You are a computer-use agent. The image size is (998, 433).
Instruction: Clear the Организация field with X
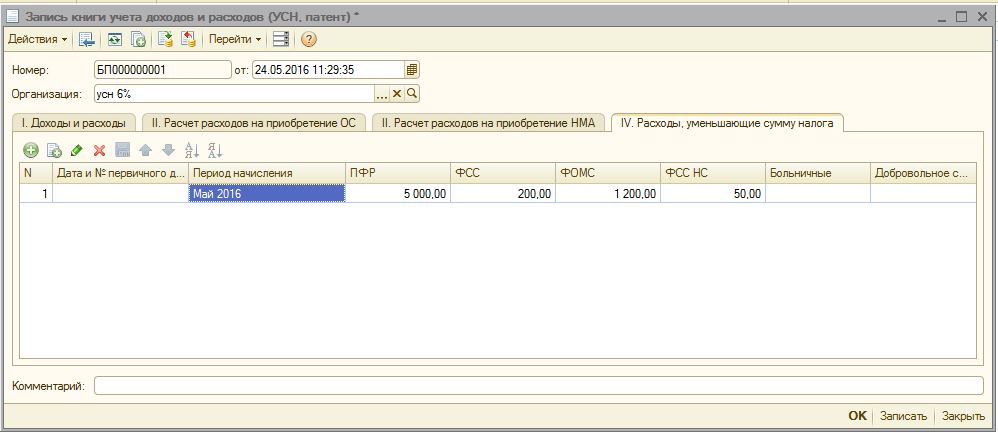pyautogui.click(x=397, y=94)
